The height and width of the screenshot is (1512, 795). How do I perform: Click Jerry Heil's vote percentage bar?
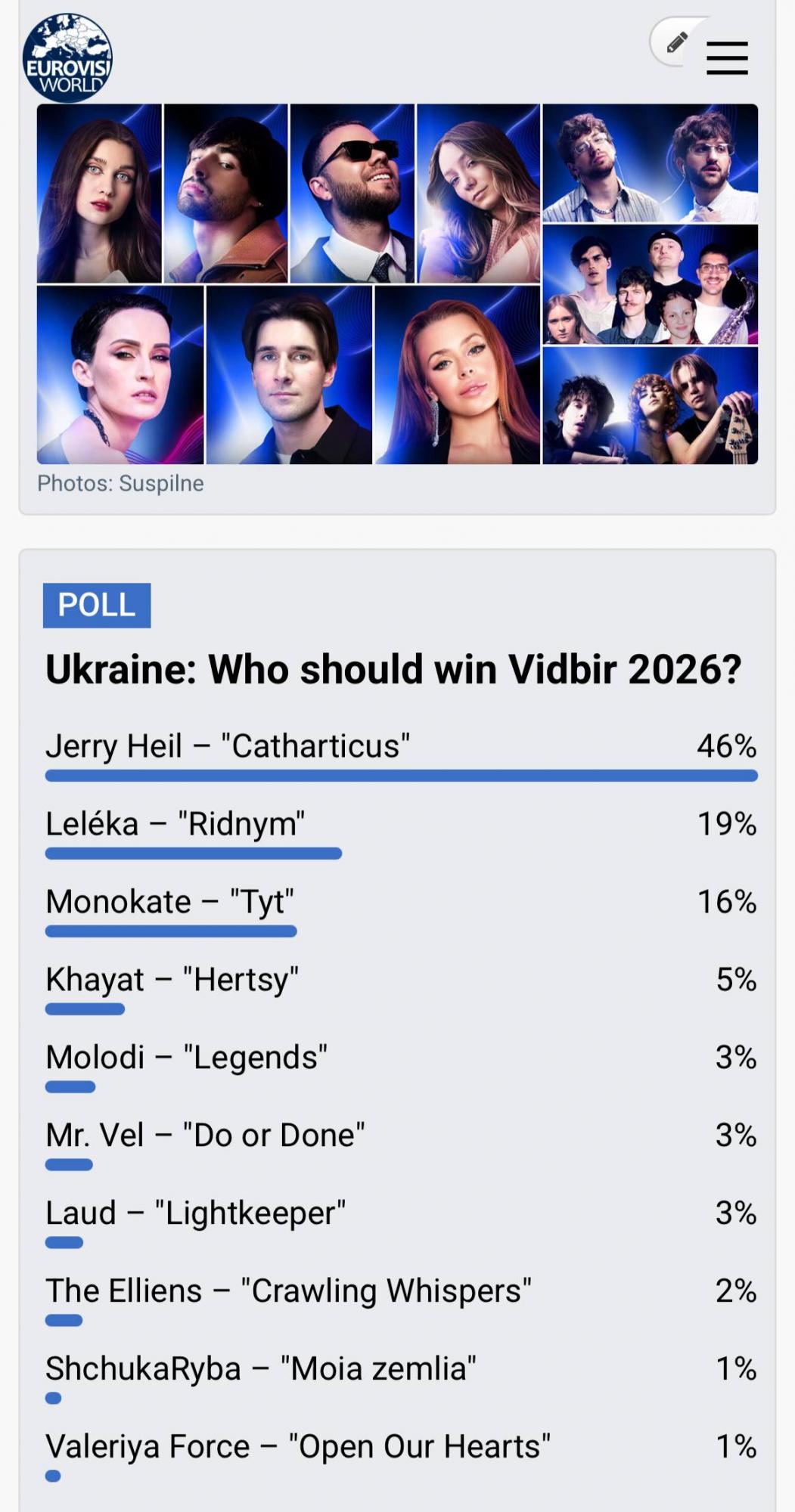tap(402, 774)
